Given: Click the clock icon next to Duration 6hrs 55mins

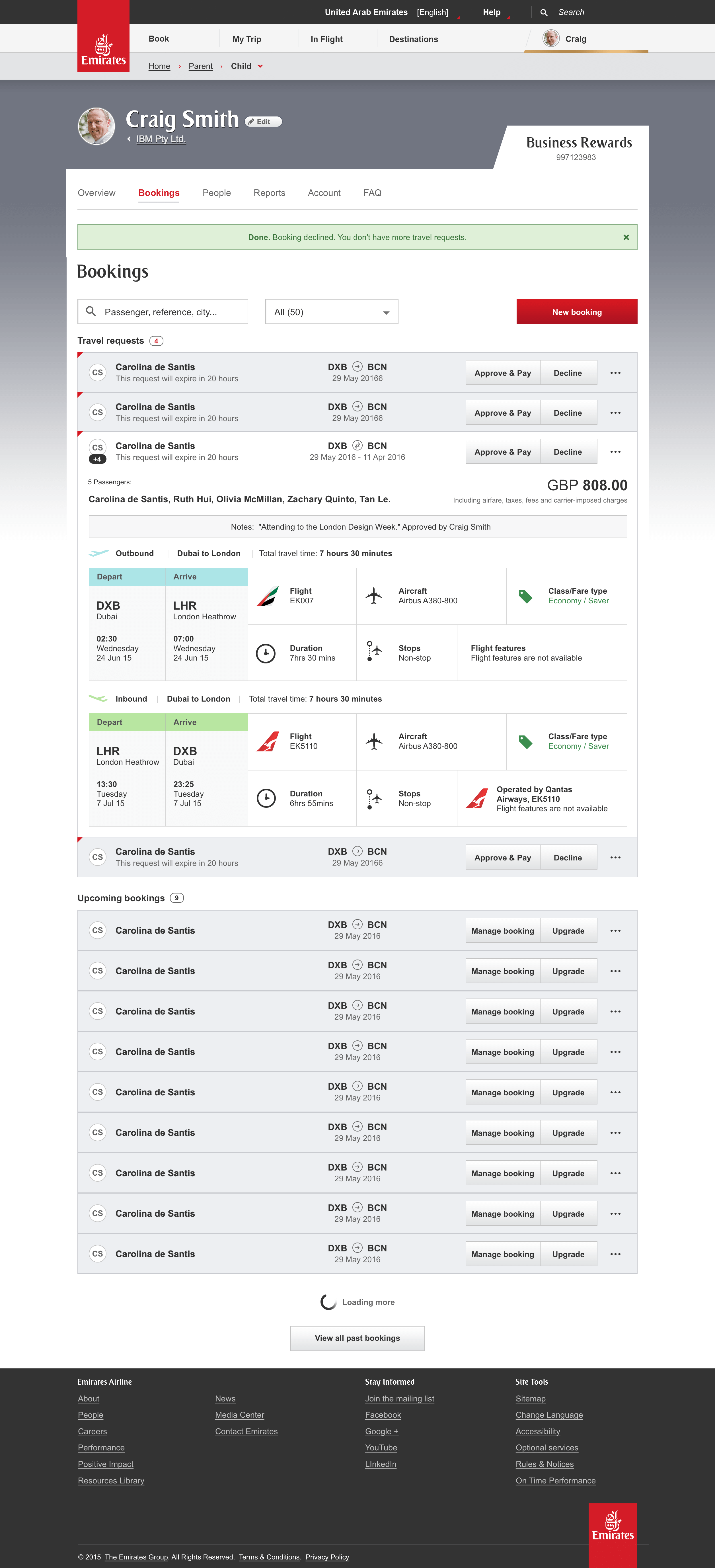Looking at the screenshot, I should [x=266, y=798].
